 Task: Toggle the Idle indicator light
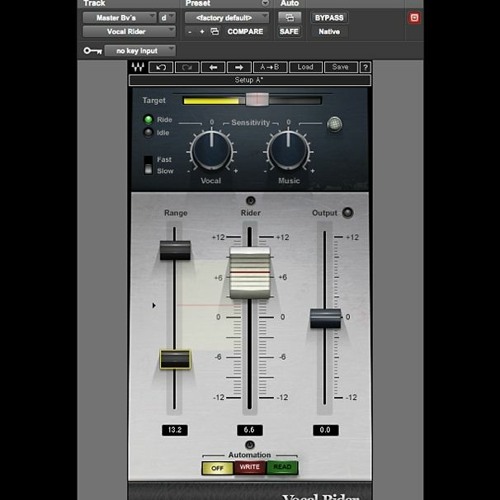[148, 133]
